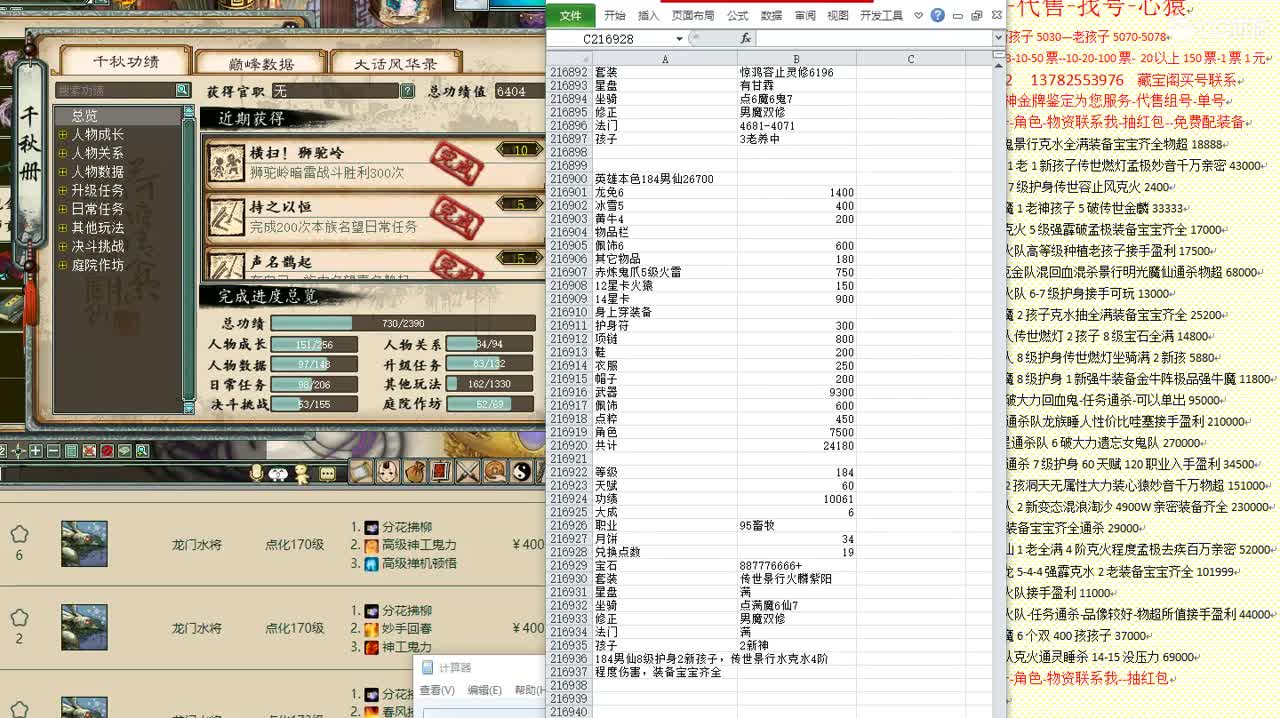Viewport: 1280px width, 718px height.
Task: Expand the 人物关系 tree node
Action: tap(63, 154)
